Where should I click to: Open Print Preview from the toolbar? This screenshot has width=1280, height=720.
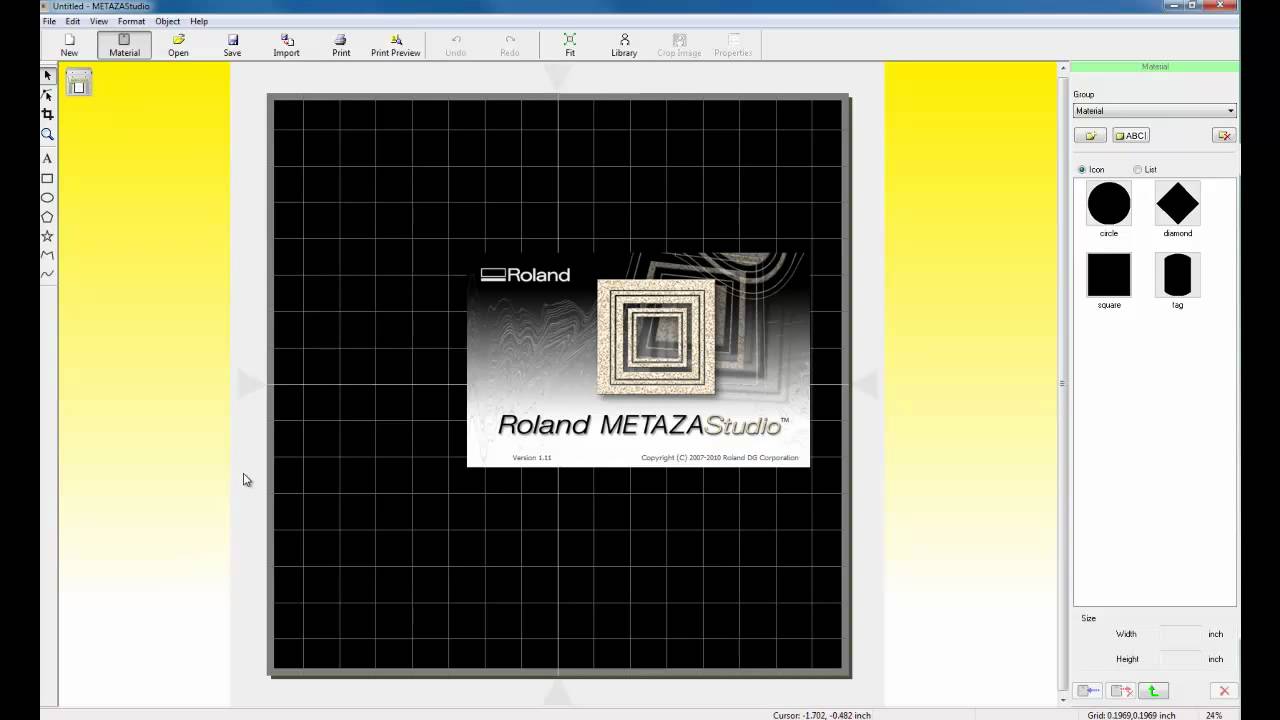[x=396, y=45]
